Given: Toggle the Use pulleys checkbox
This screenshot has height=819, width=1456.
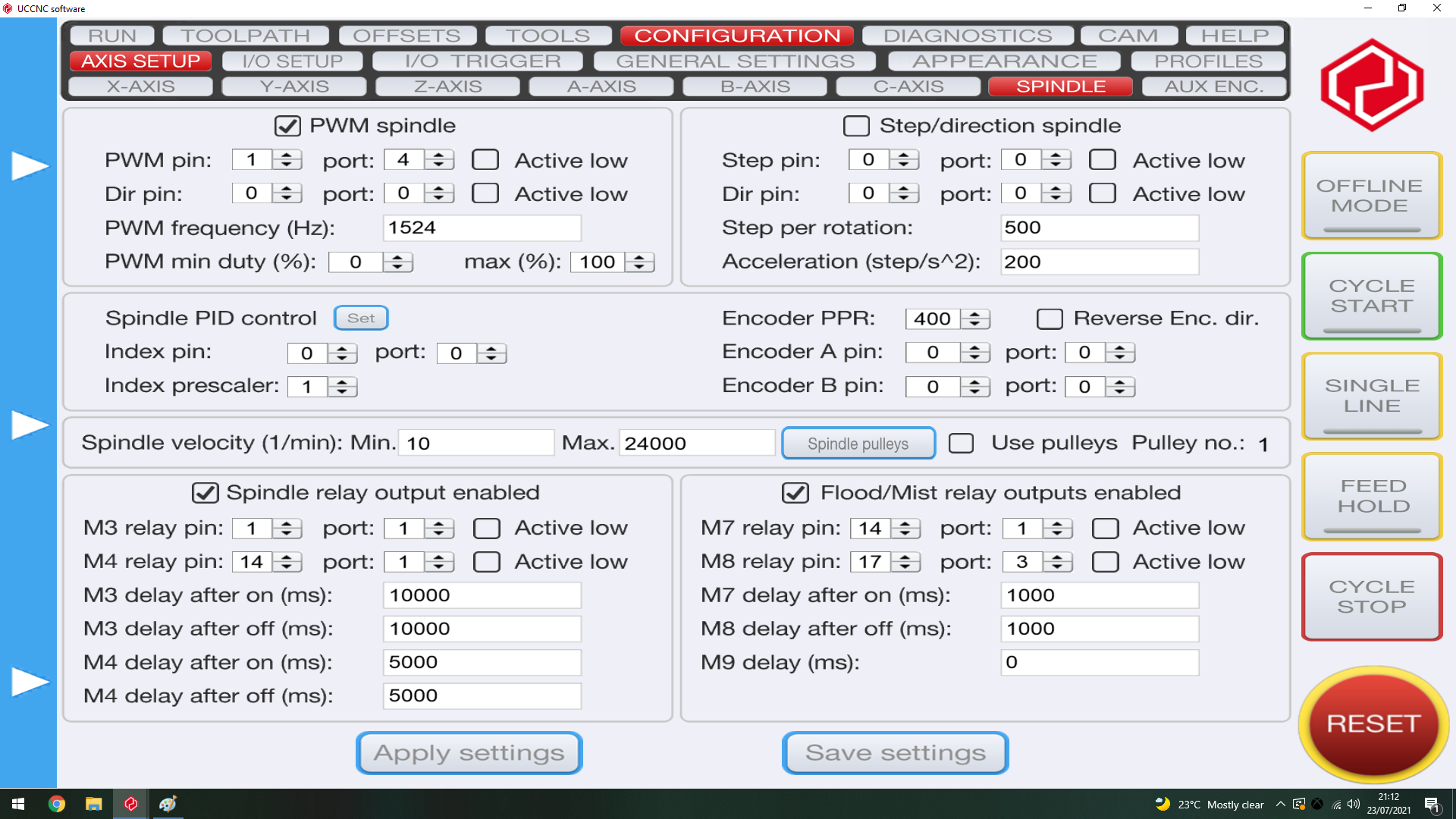Looking at the screenshot, I should [961, 443].
